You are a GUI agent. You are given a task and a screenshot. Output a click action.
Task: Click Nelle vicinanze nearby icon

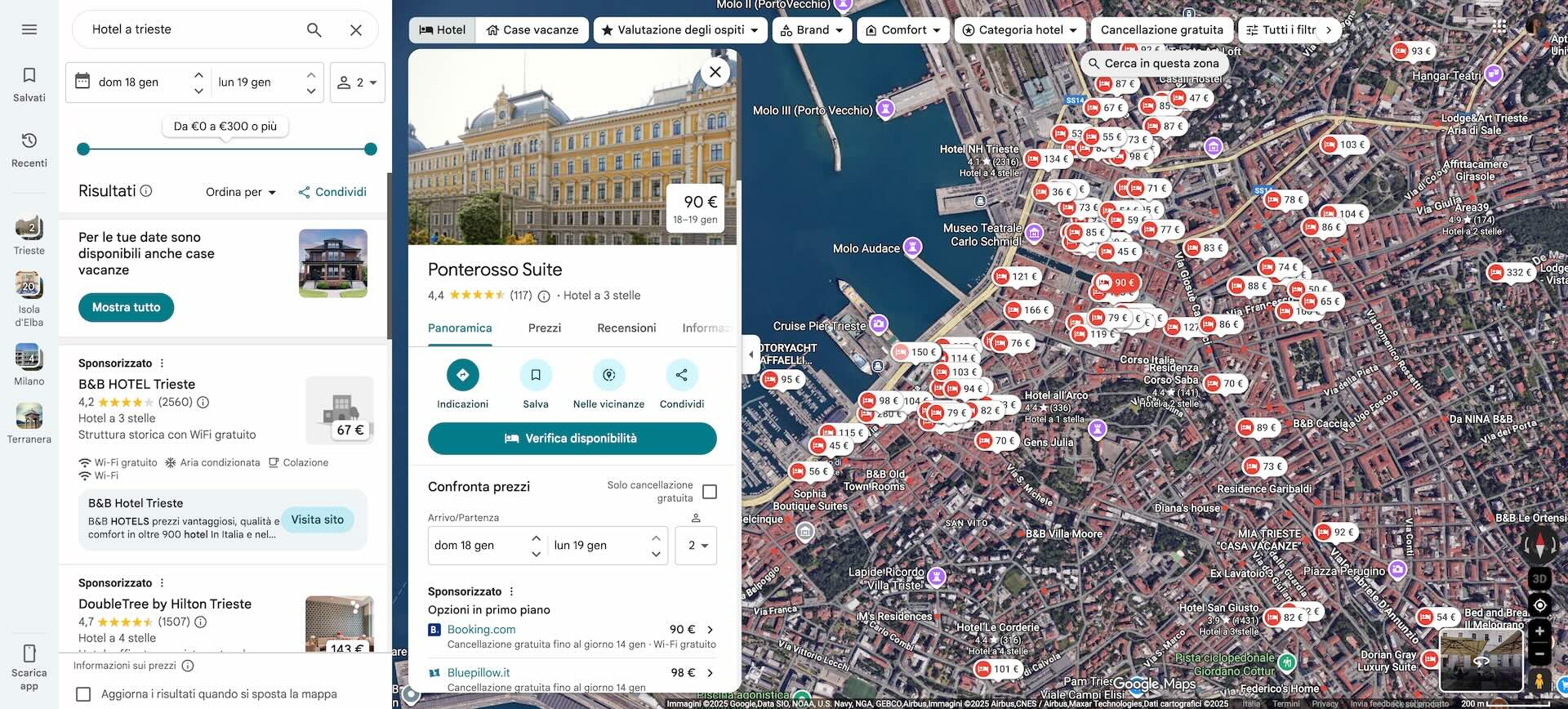[x=608, y=375]
